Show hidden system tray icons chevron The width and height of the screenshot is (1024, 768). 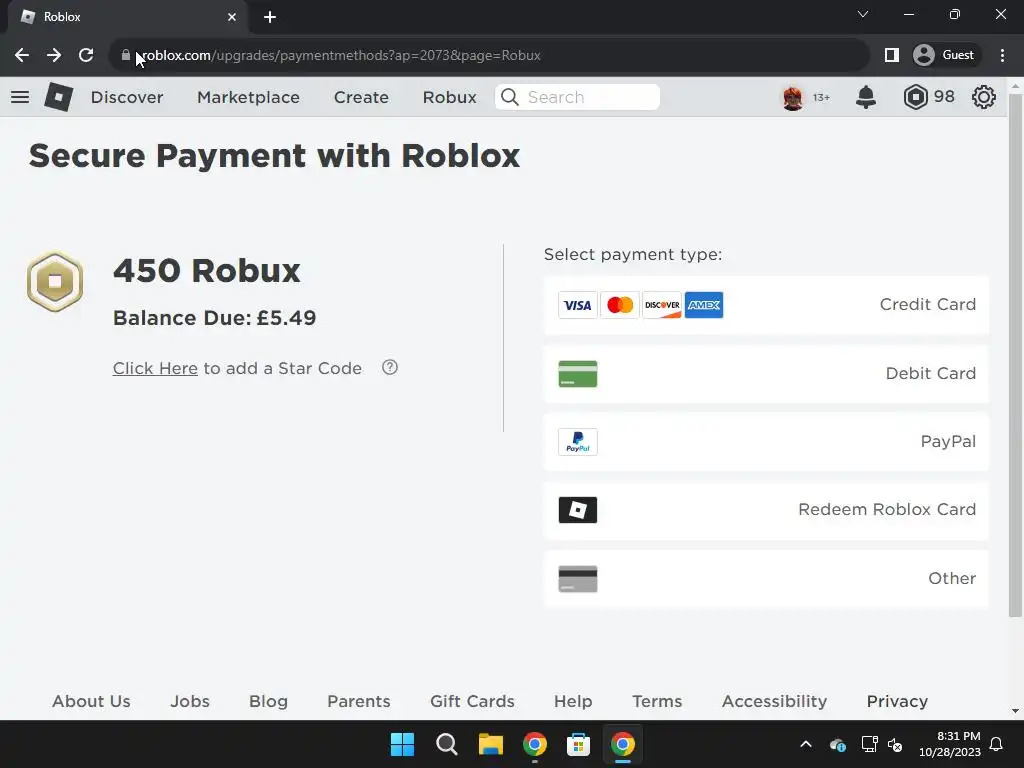806,744
